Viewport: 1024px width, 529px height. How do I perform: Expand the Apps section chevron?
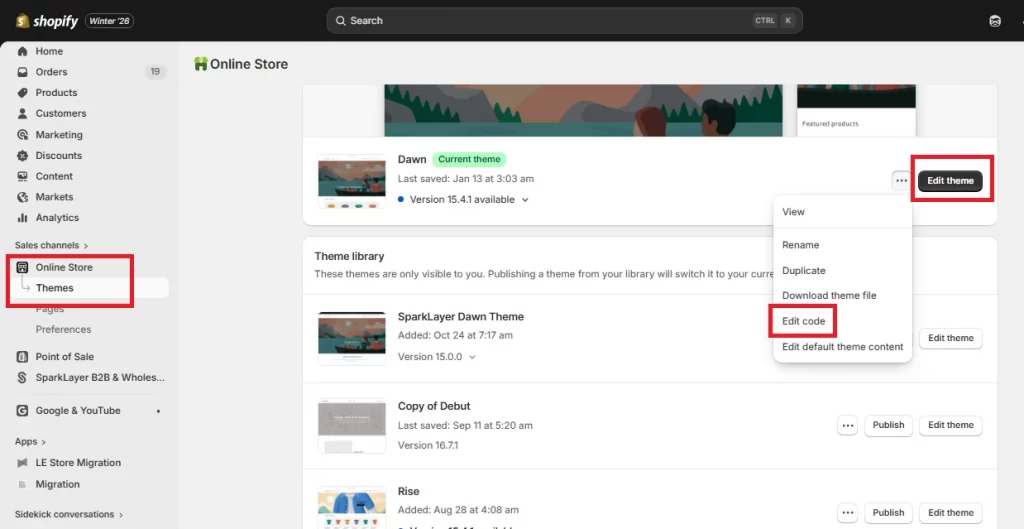pos(43,442)
